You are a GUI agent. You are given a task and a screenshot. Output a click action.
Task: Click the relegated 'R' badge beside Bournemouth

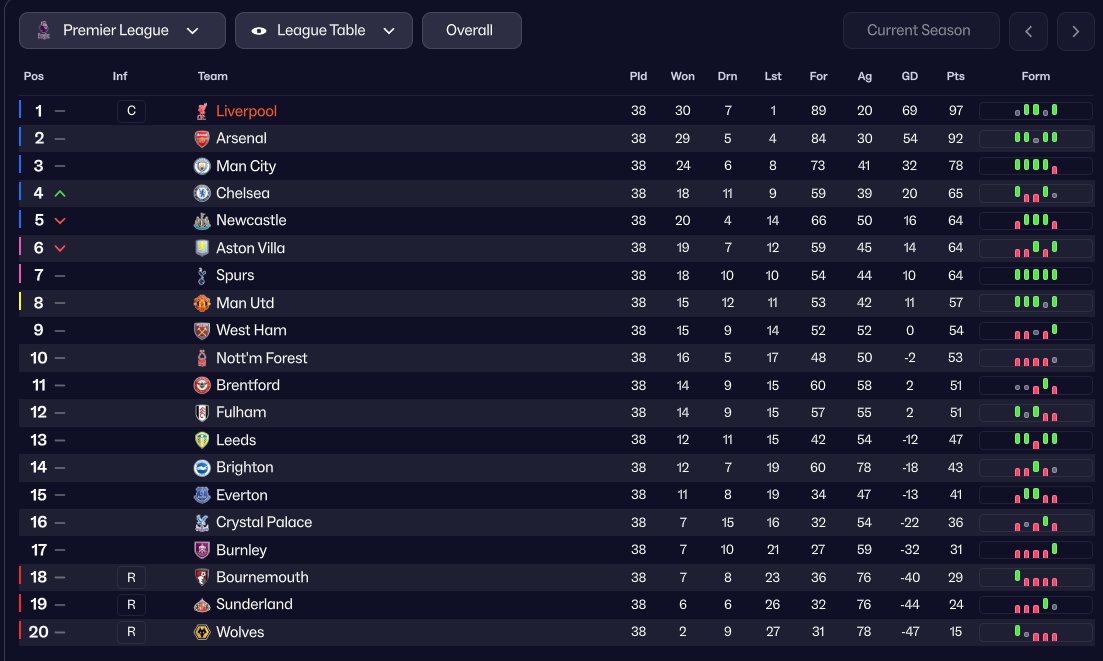(131, 577)
